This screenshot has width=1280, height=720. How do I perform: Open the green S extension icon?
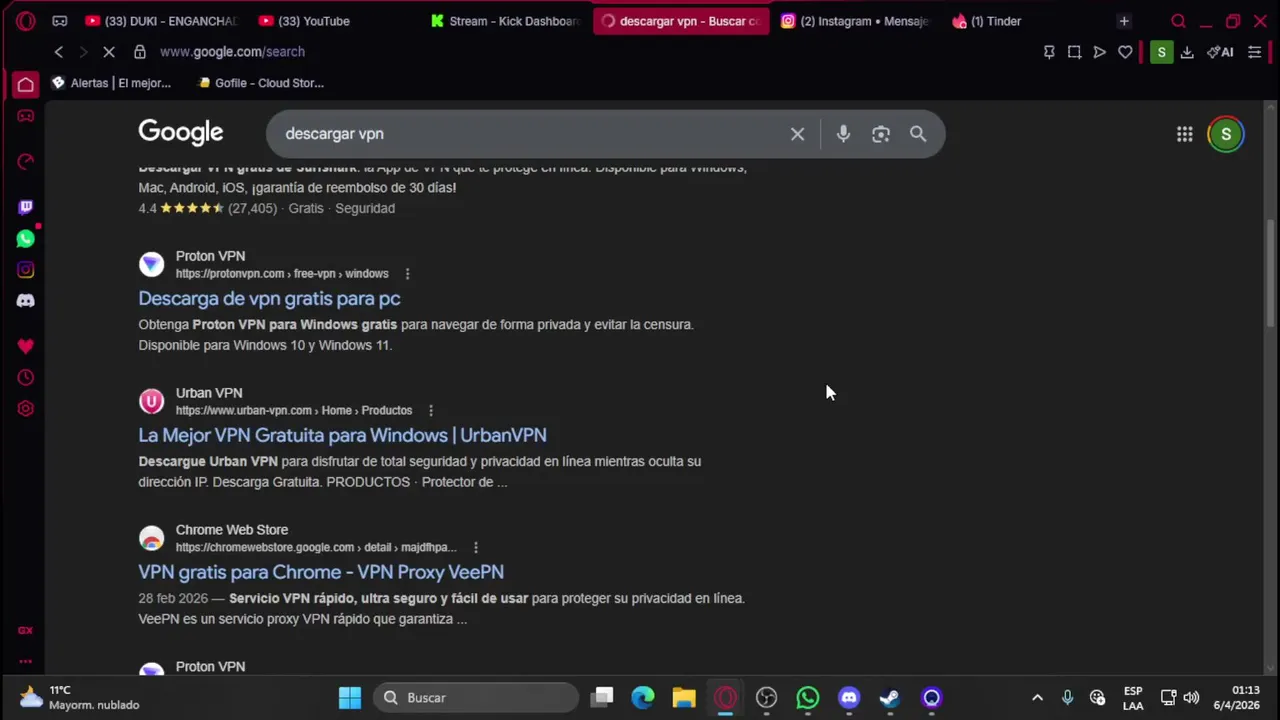1161,52
